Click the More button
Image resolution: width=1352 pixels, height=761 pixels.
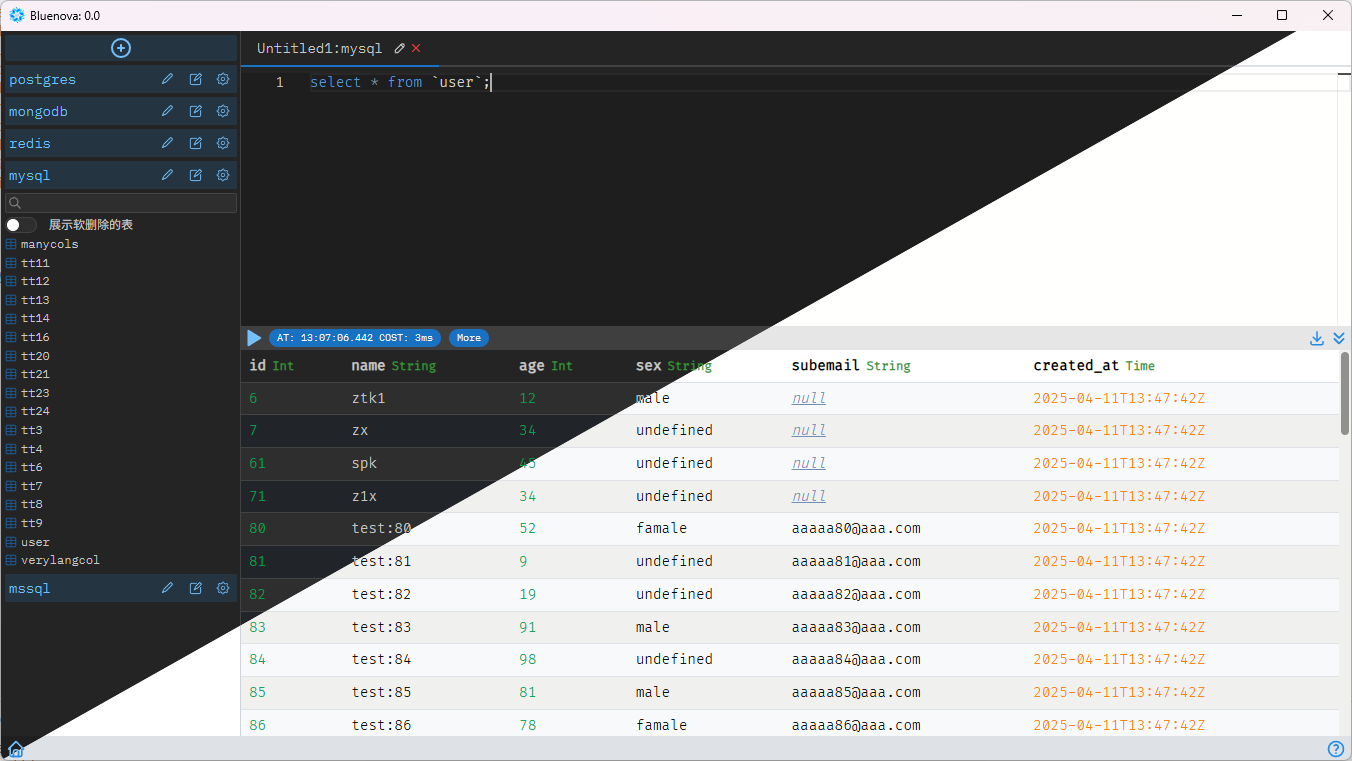click(x=469, y=338)
